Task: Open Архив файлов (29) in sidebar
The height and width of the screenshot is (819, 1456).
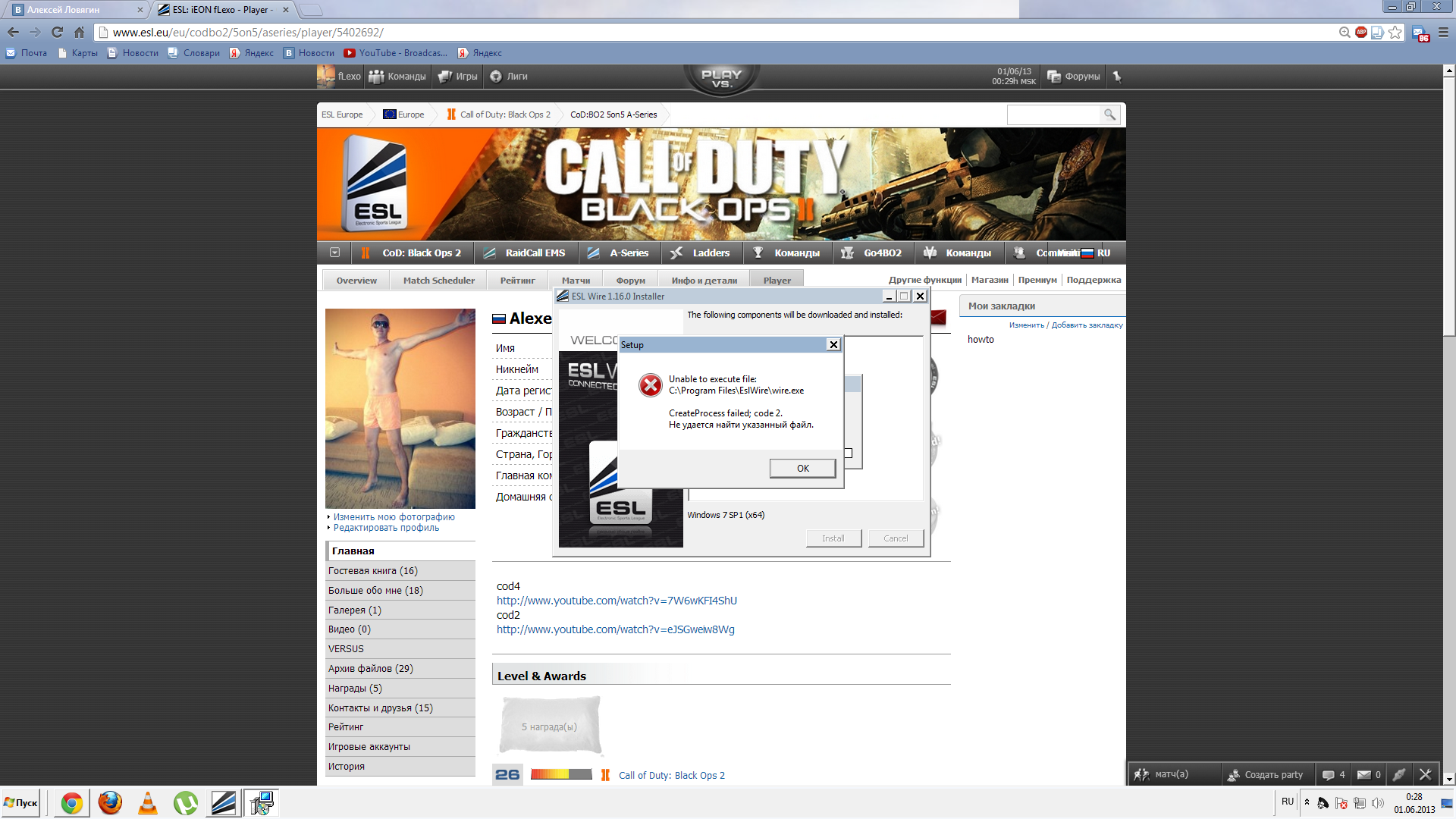Action: (400, 669)
